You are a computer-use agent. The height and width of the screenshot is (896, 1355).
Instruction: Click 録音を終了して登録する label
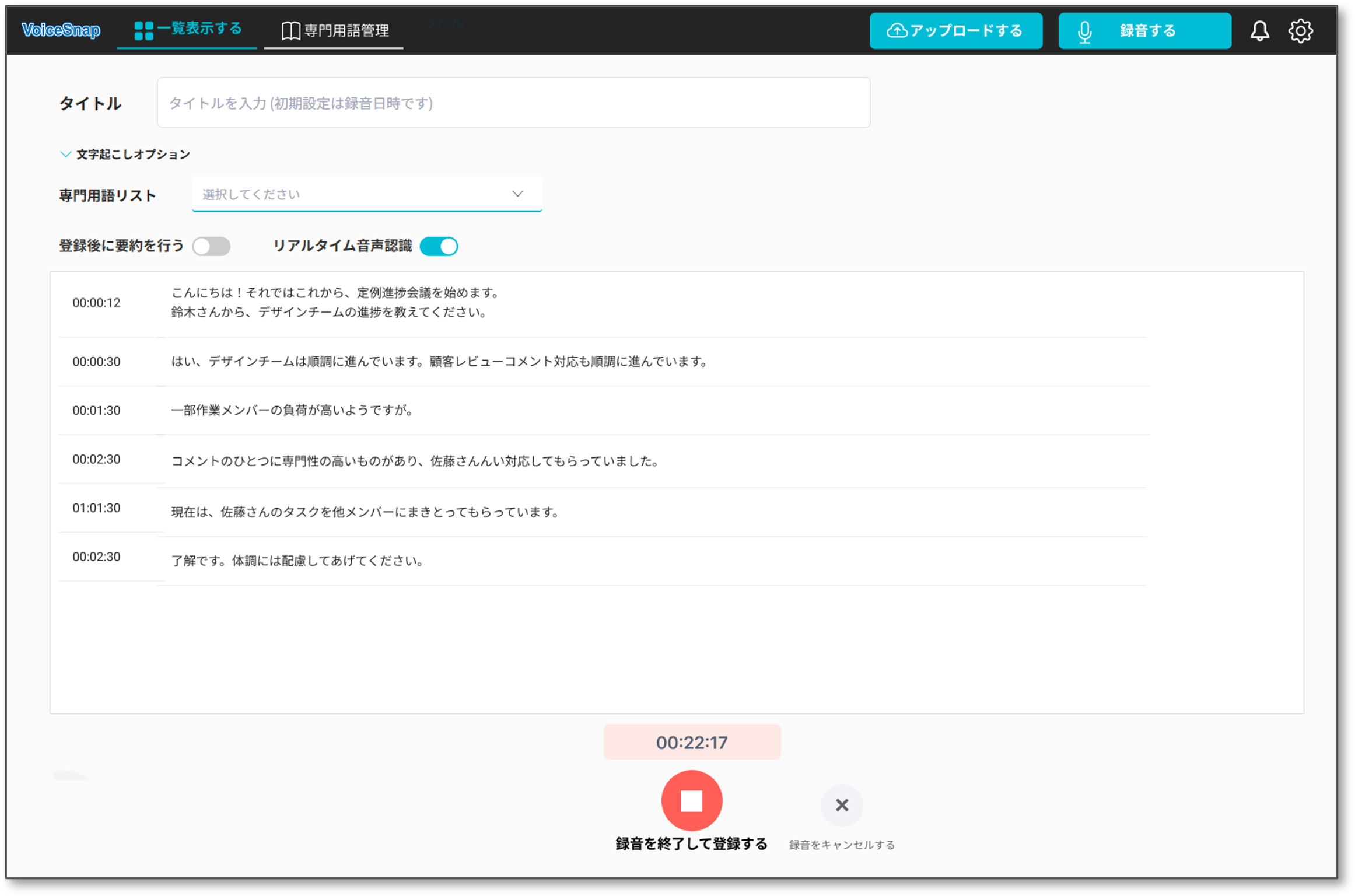point(691,843)
